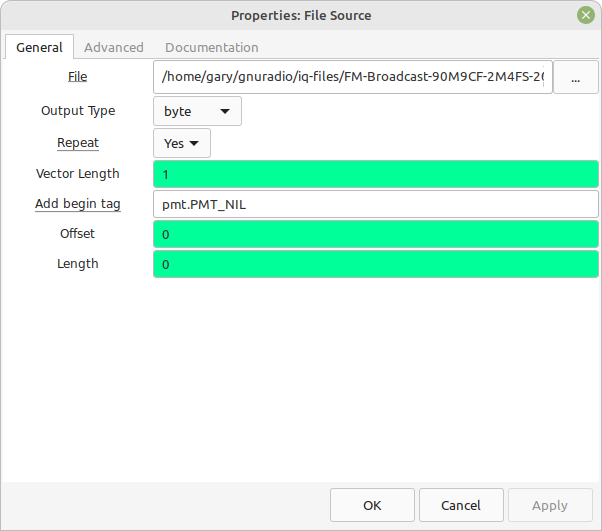The image size is (602, 531).
Task: Cancel the properties changes
Action: coord(461,505)
